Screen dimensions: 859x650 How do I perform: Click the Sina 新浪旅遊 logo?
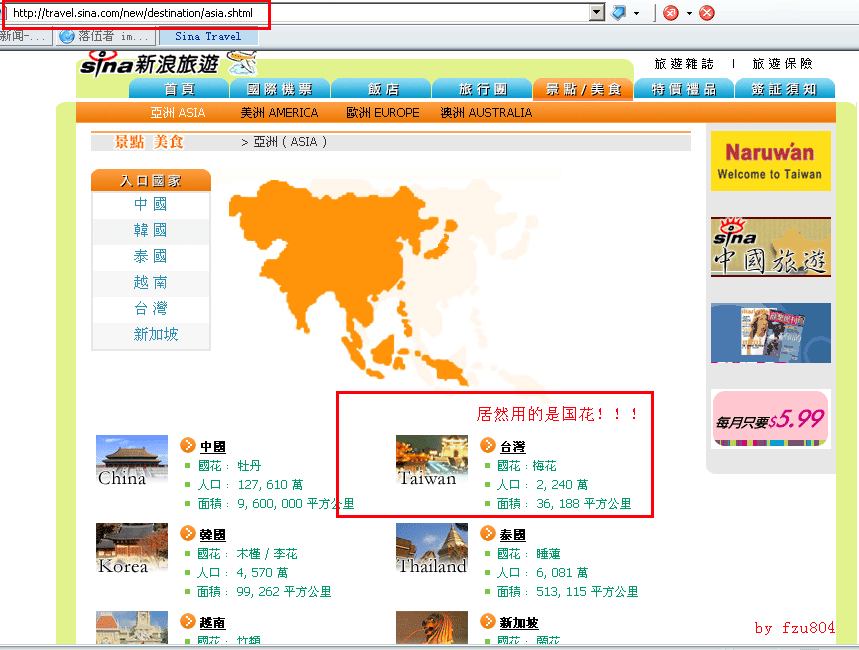pos(168,64)
